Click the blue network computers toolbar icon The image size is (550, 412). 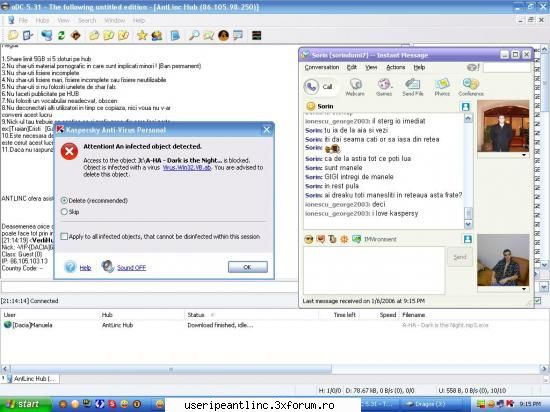click(46, 35)
